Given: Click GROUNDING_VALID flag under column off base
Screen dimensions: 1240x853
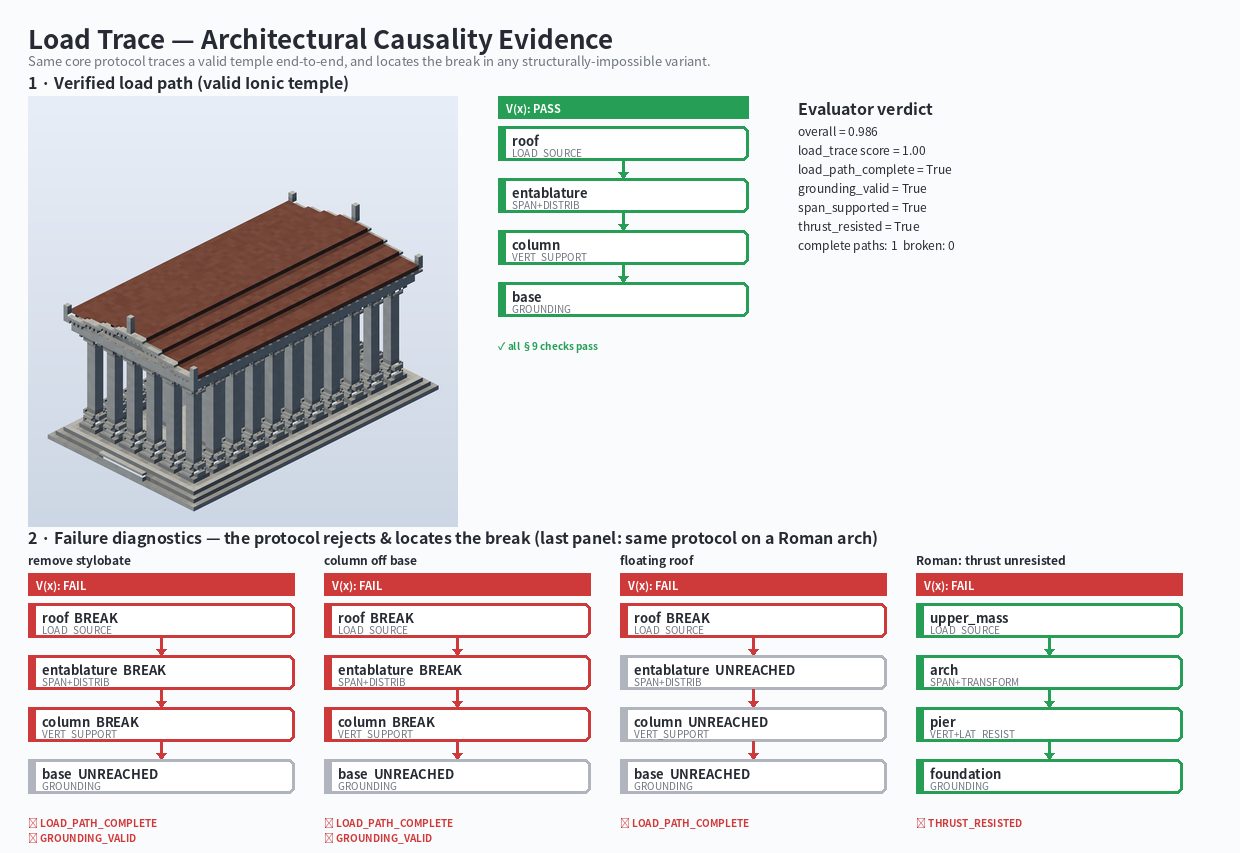Looking at the screenshot, I should point(378,838).
